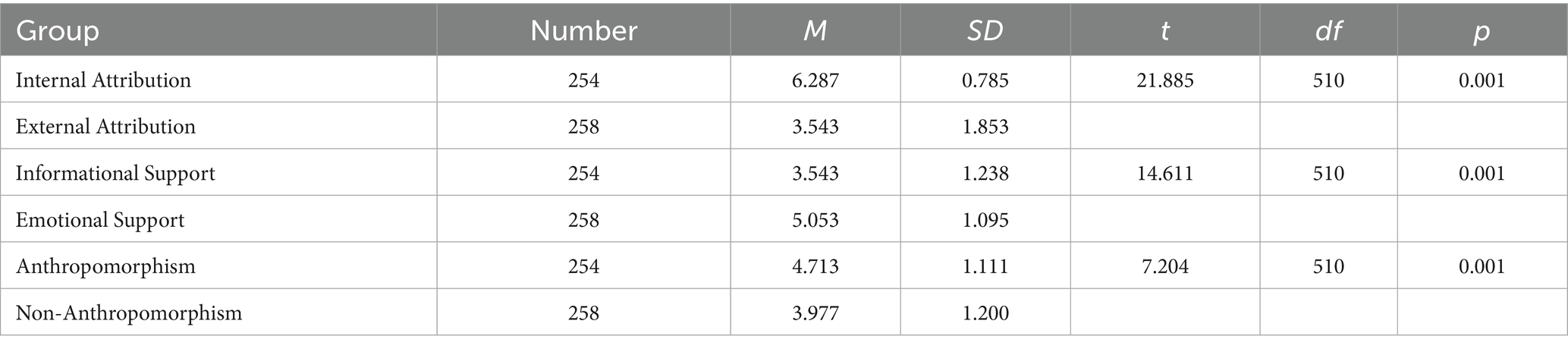Screen dimensions: 1568x349
Task: Select the Internal Attribution row label
Action: tap(103, 80)
